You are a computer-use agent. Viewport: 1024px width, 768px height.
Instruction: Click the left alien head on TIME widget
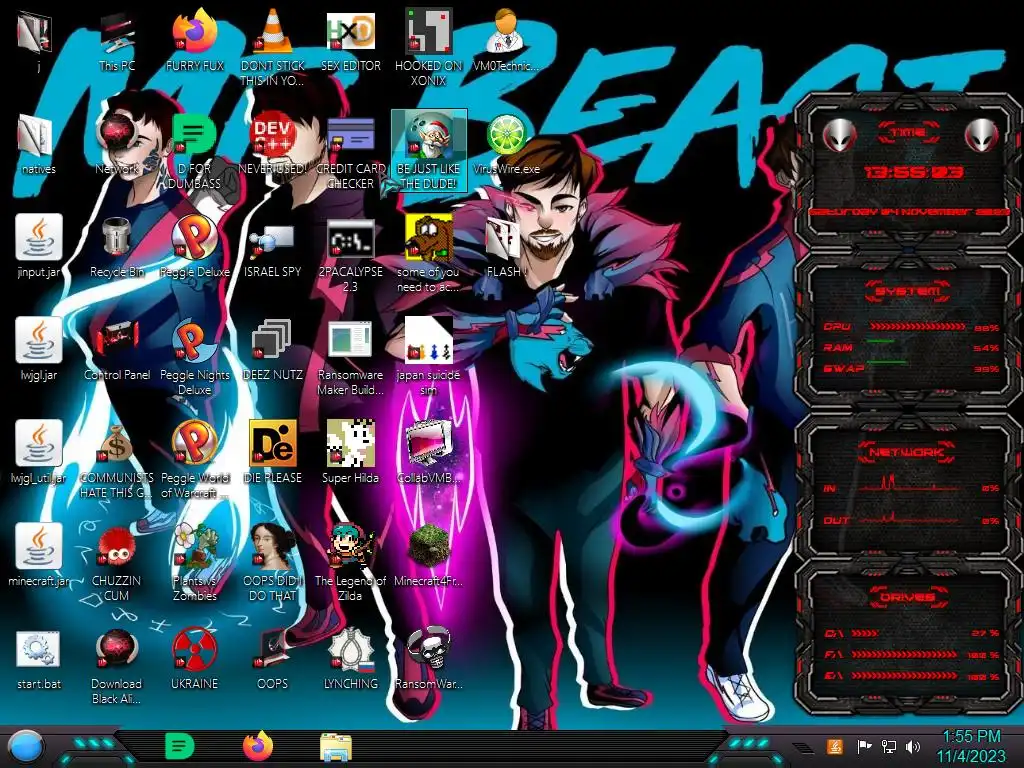click(840, 136)
